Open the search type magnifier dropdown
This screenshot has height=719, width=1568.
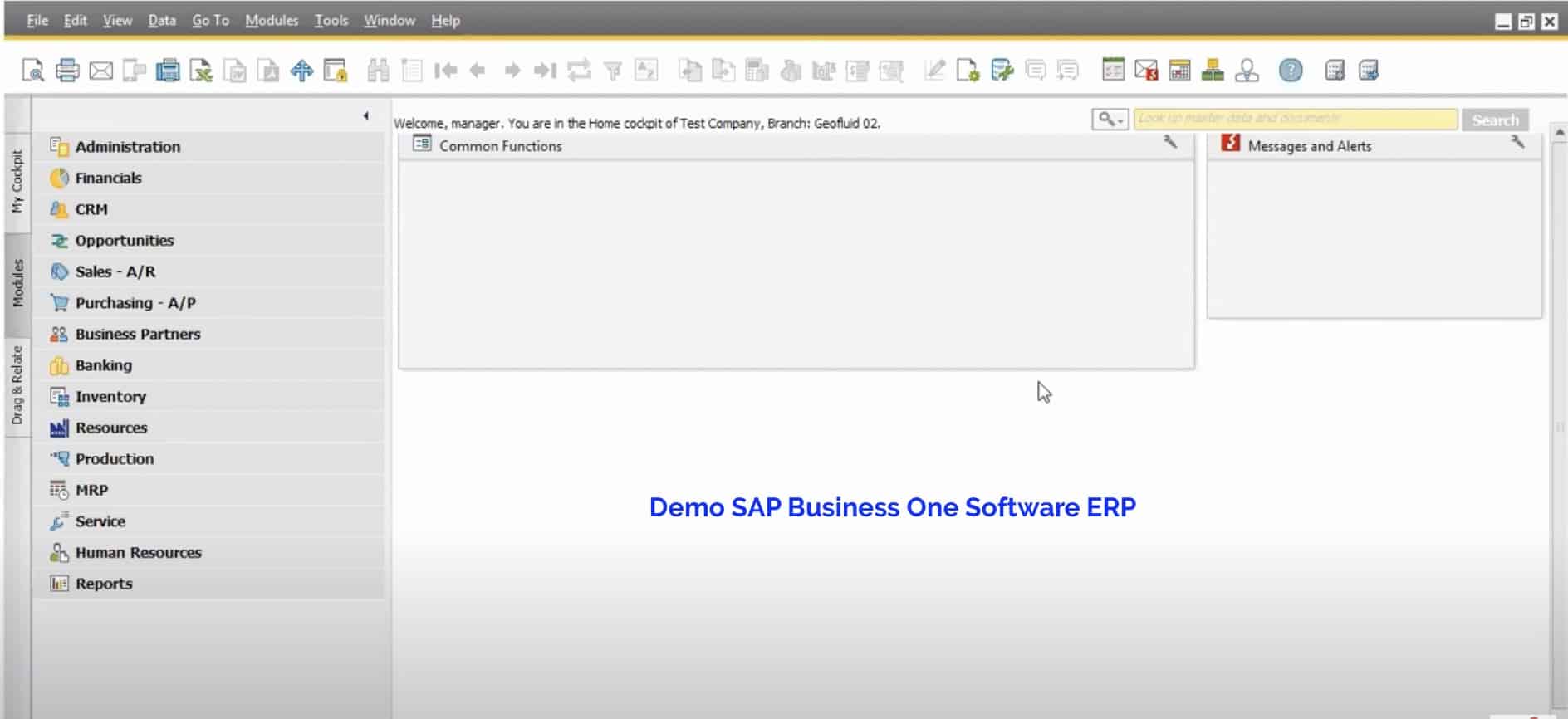click(1110, 120)
